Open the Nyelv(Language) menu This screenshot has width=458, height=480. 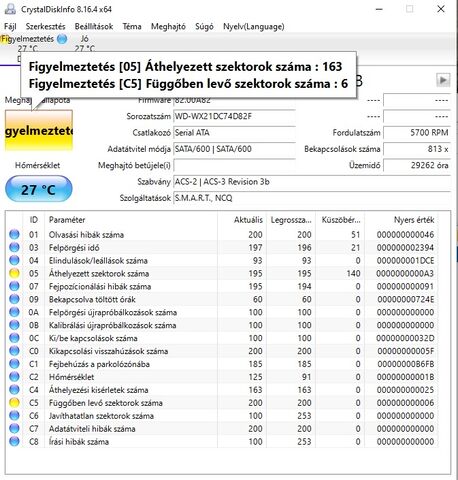pos(253,27)
